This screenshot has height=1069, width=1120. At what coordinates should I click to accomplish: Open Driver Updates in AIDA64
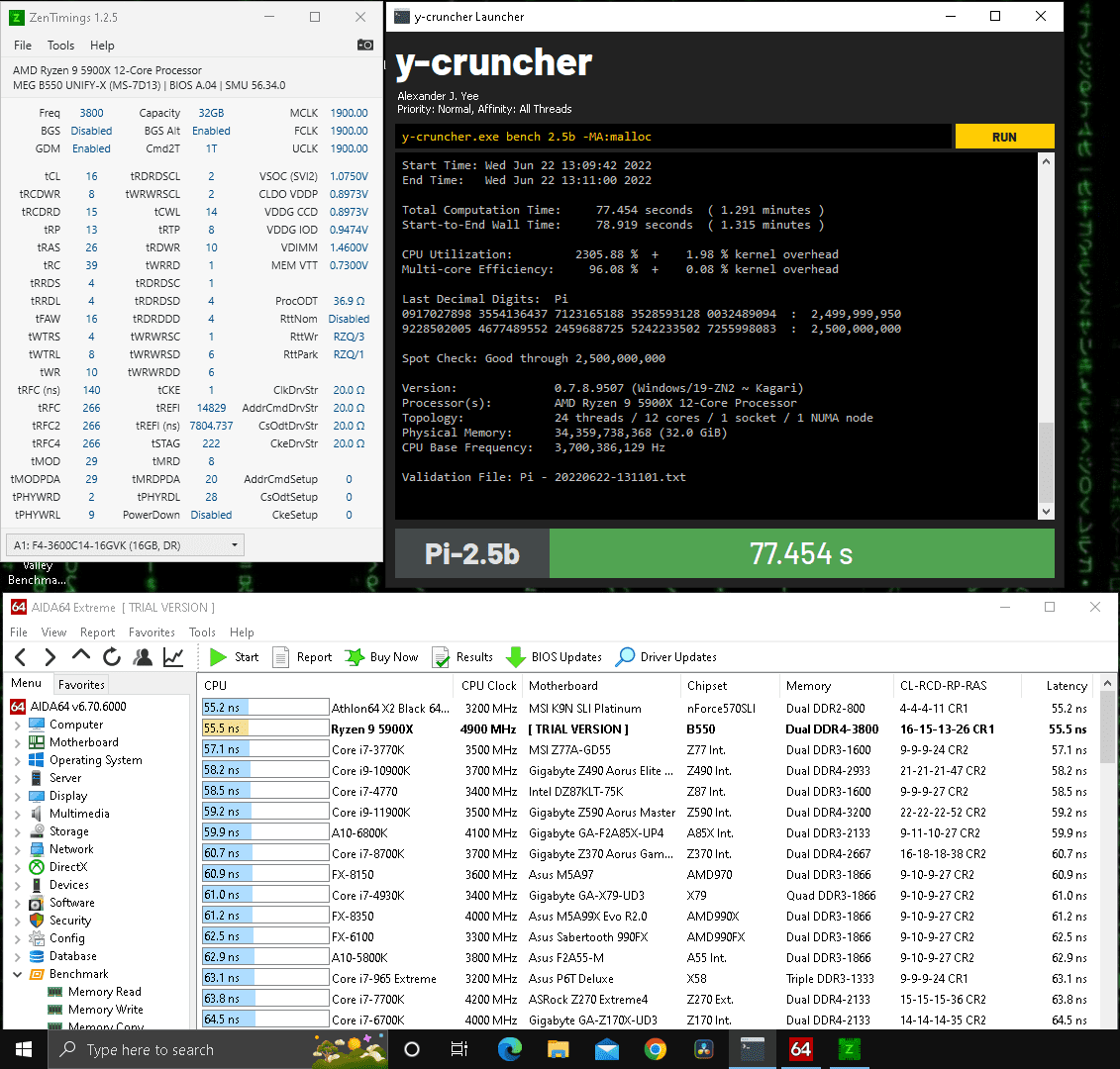point(666,657)
